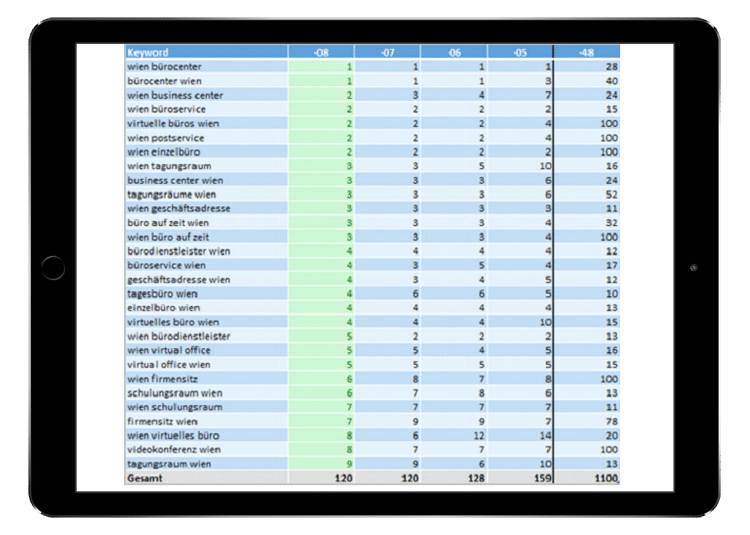
Task: Click the 'wien tagungsraum' keyword cell
Action: click(x=205, y=166)
